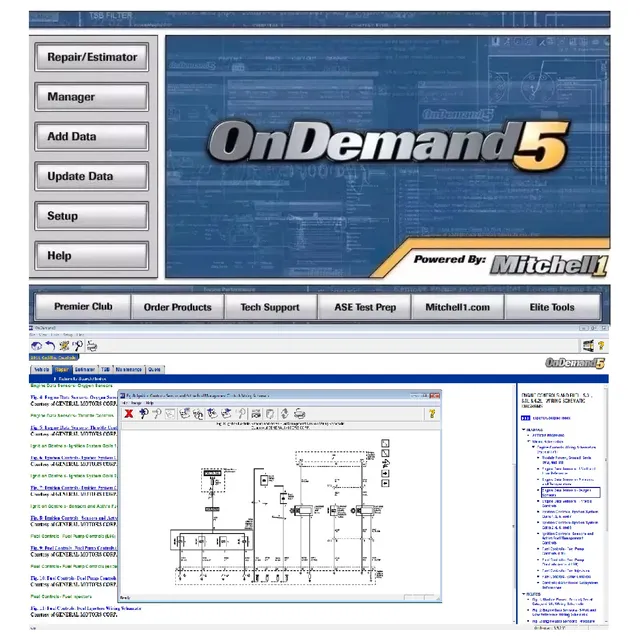Click the left-arrow box icon beside the schematic
The image size is (640, 640).
click(385, 483)
